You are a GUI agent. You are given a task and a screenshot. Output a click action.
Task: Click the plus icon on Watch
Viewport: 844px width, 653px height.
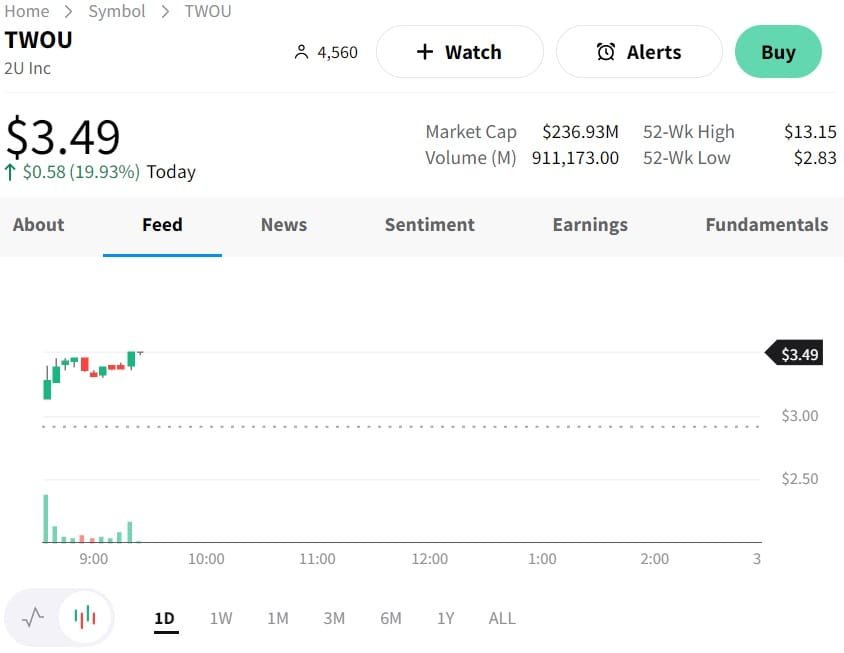click(425, 52)
